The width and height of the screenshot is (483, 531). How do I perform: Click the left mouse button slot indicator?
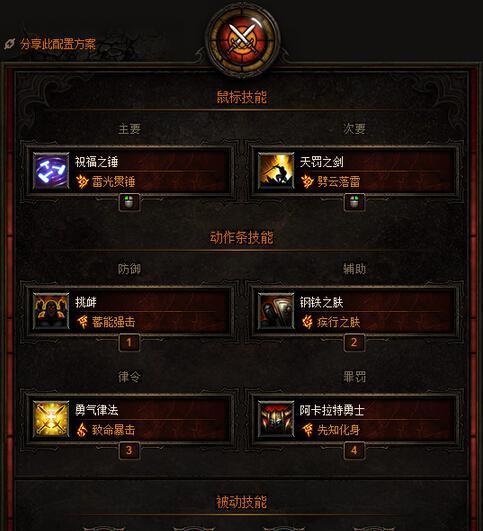[129, 203]
